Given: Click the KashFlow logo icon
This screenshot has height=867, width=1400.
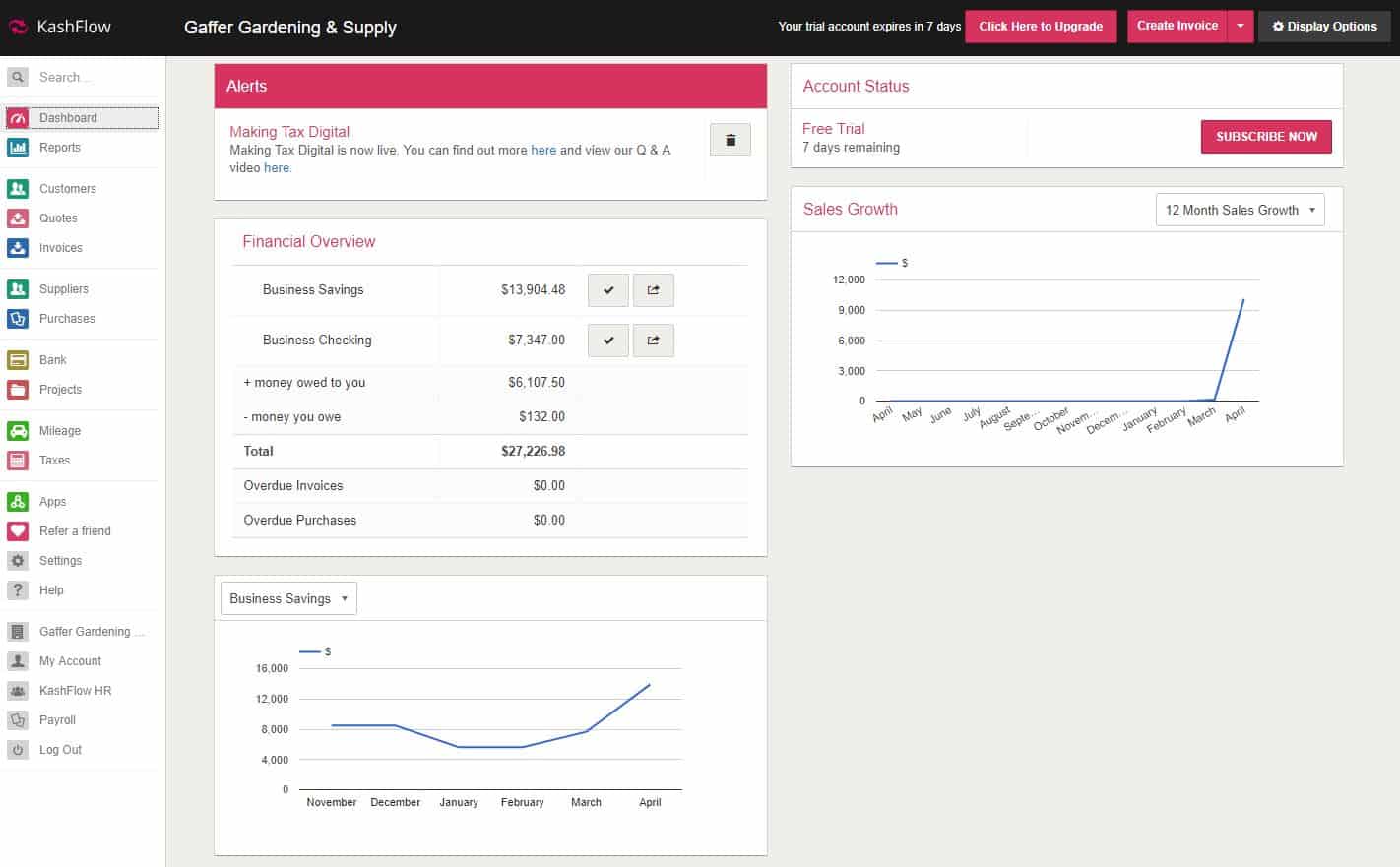Looking at the screenshot, I should tap(18, 28).
